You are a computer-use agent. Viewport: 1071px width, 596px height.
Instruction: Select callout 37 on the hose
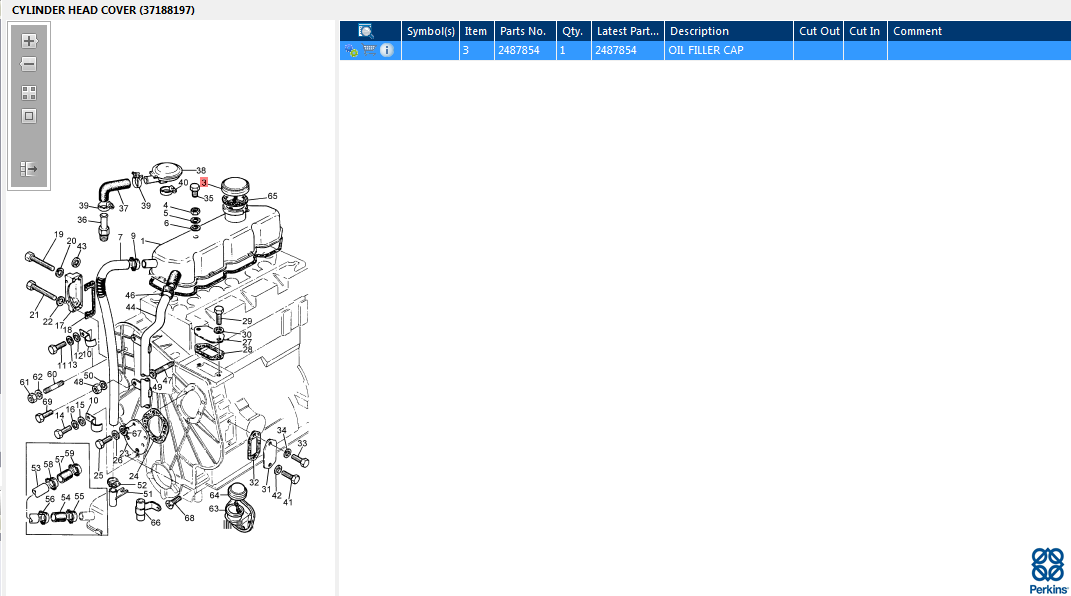tap(123, 209)
